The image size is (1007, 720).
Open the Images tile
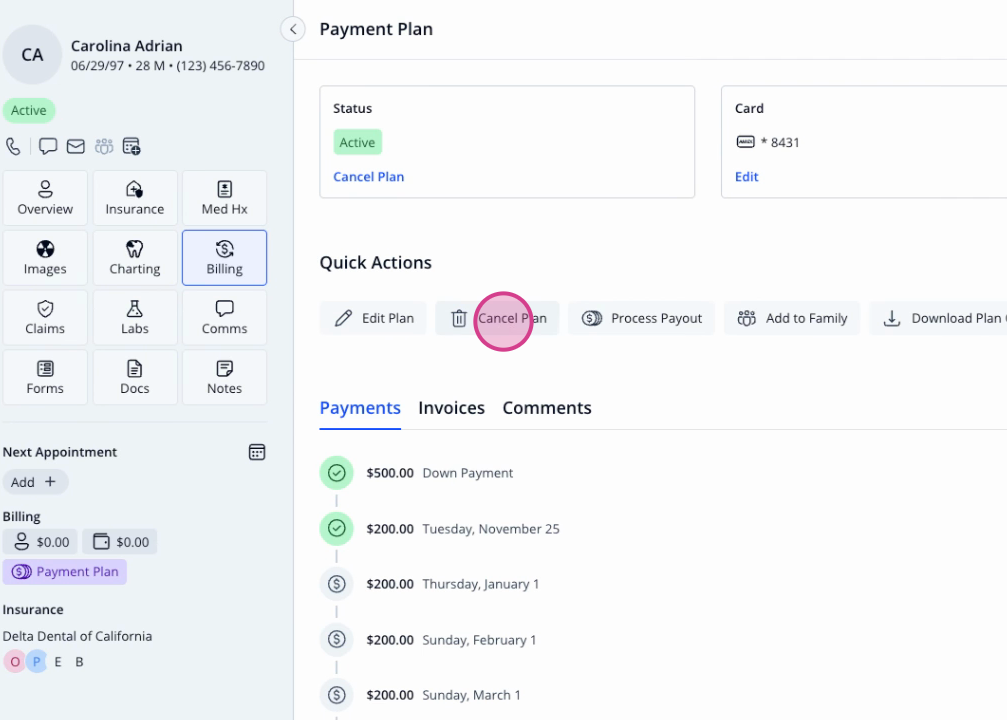(x=45, y=258)
